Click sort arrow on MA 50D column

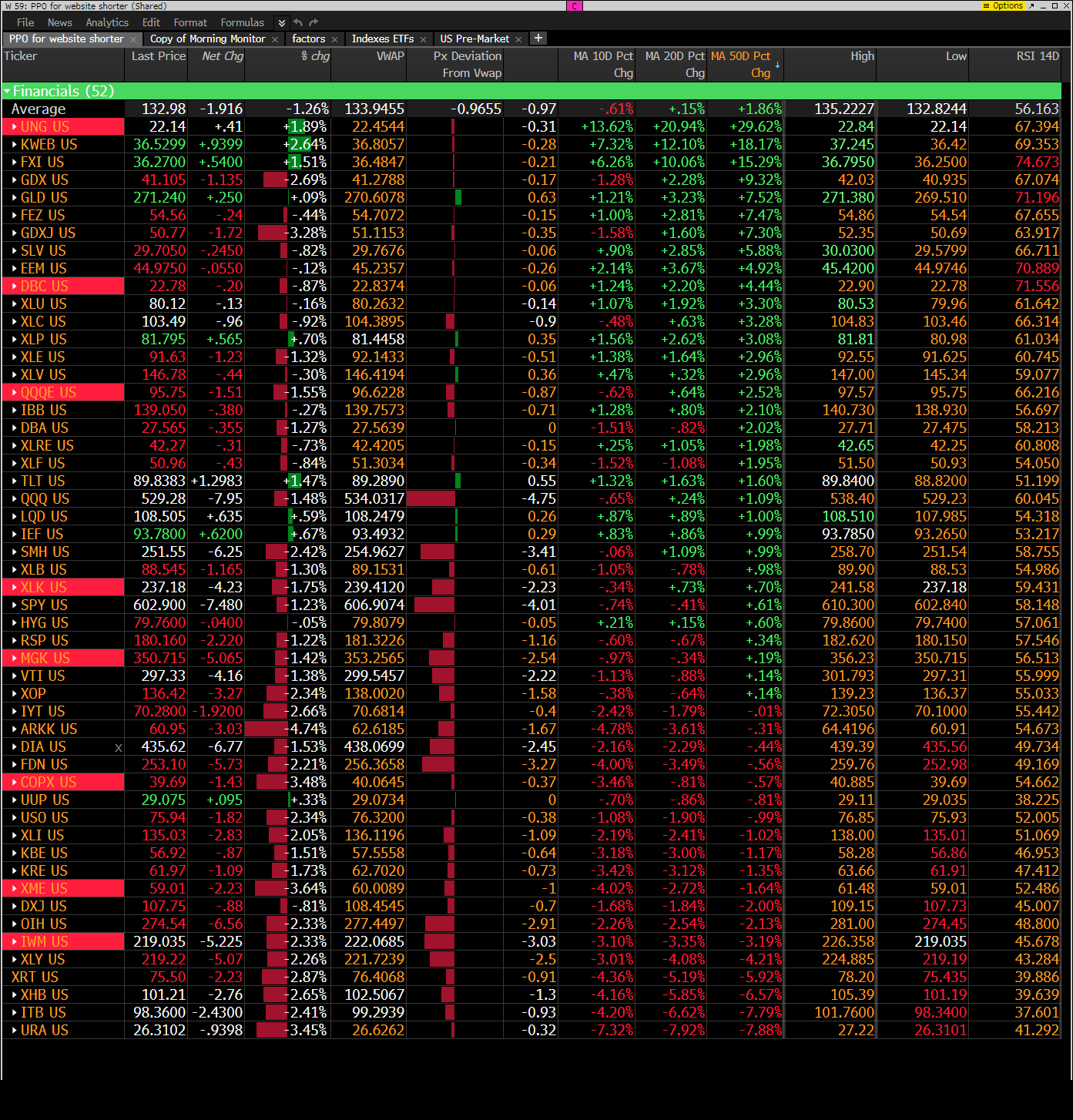(777, 65)
